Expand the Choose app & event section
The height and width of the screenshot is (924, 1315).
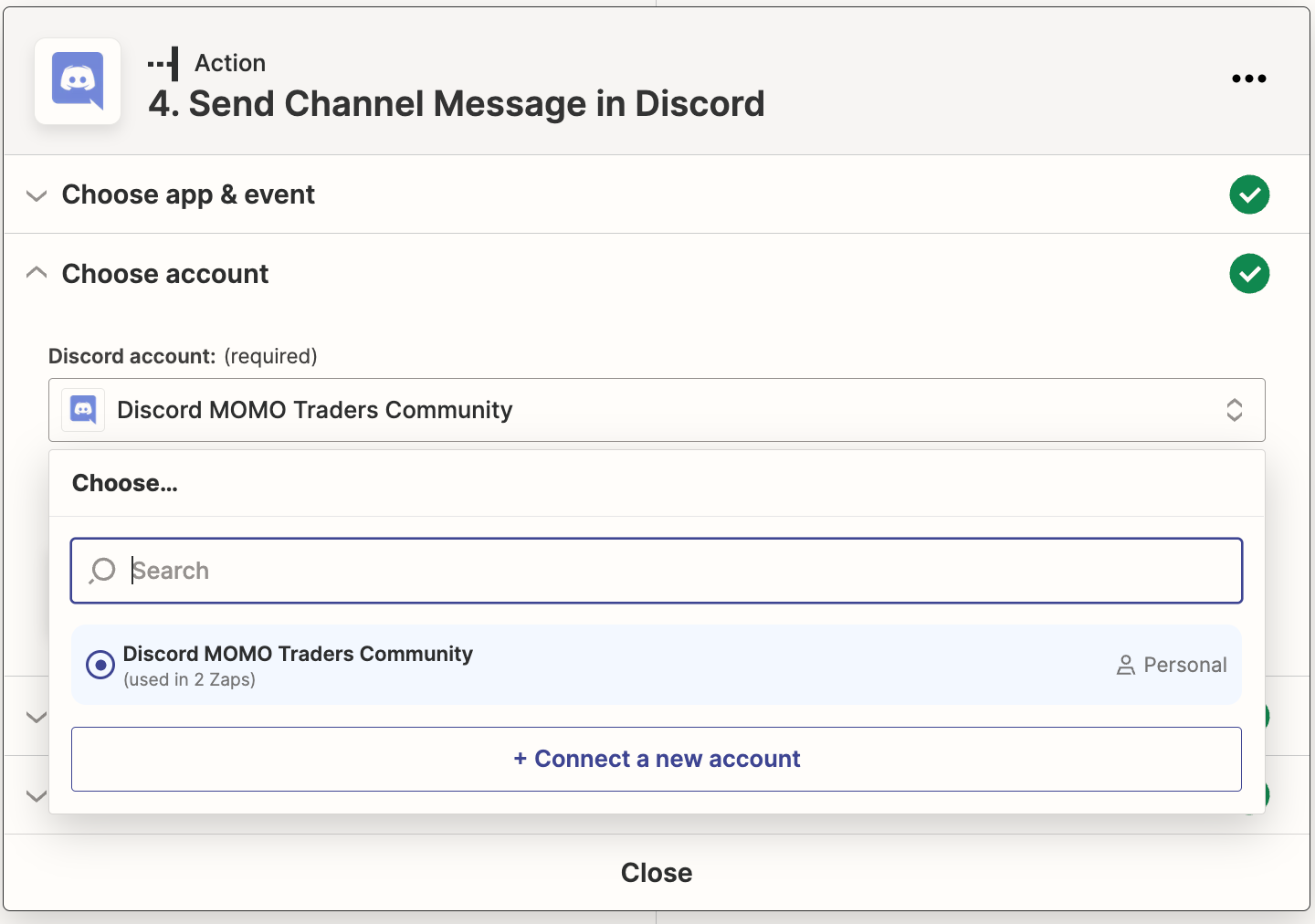[x=37, y=195]
